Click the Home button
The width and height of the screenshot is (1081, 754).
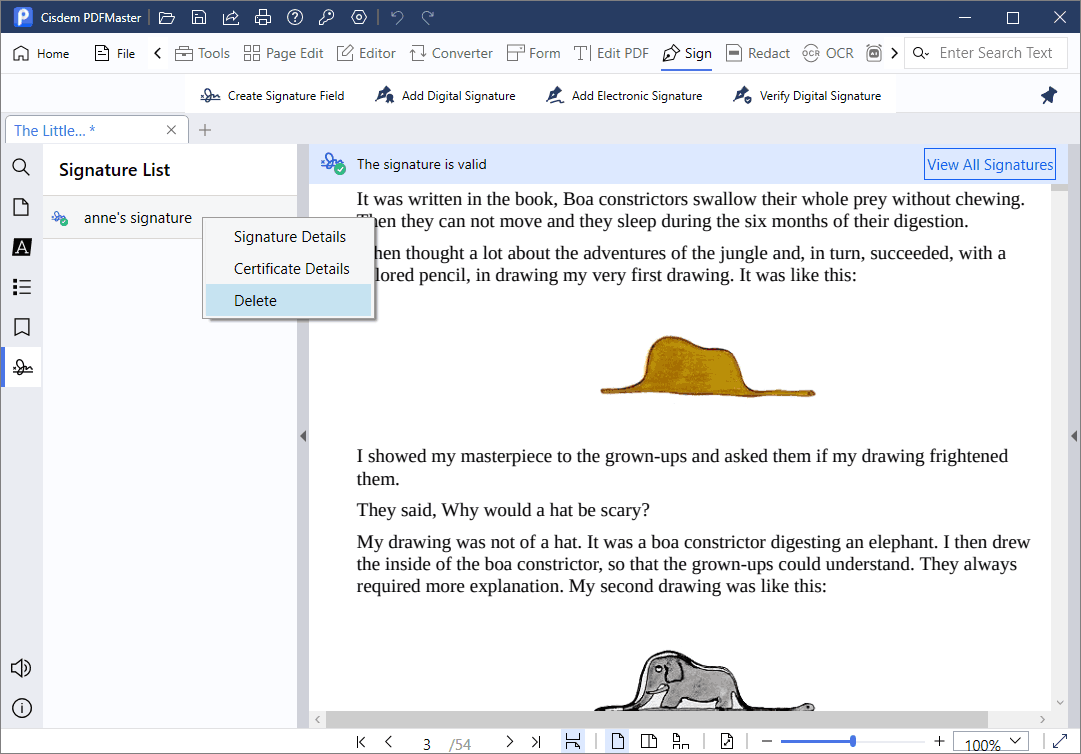(x=41, y=53)
